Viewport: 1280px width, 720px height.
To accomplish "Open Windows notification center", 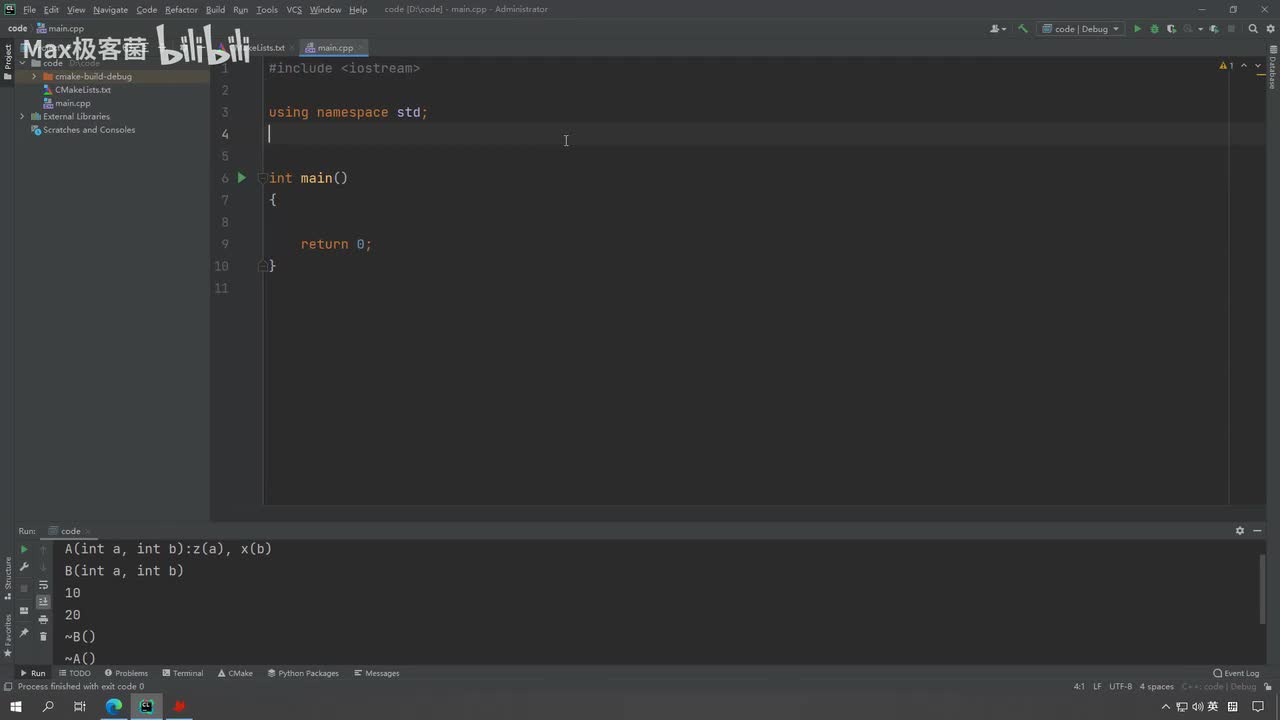I will (x=1259, y=706).
